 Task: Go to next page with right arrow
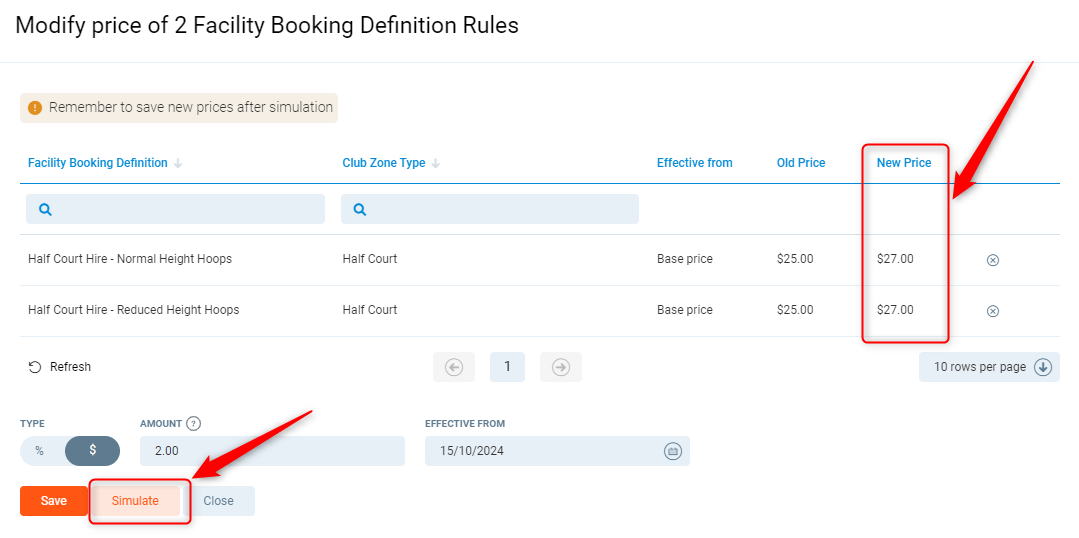(561, 367)
